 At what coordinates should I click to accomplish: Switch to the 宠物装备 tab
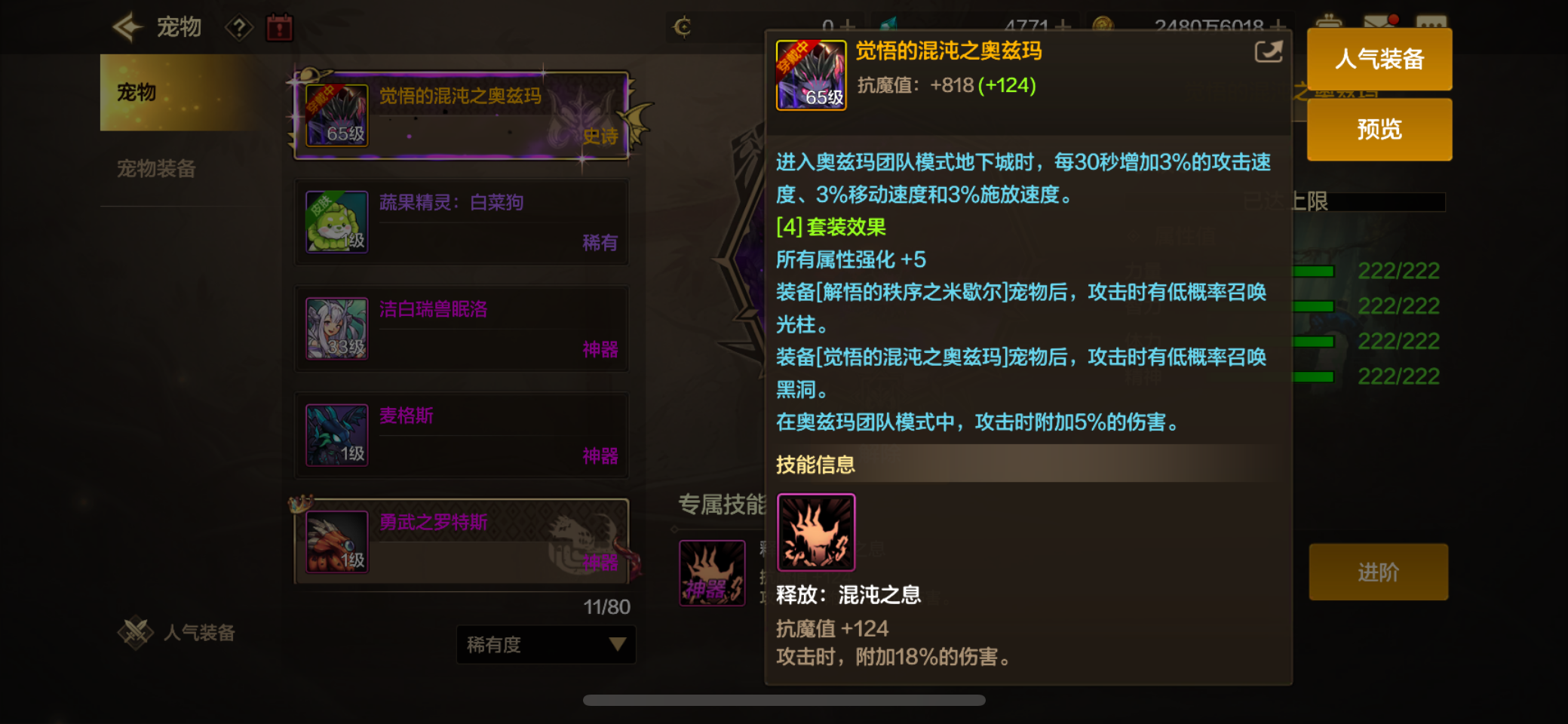click(156, 168)
